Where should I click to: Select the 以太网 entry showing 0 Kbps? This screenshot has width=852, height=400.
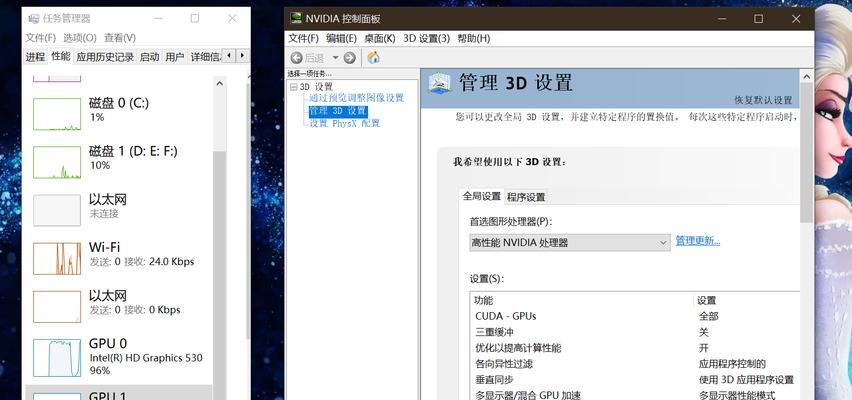coord(118,306)
